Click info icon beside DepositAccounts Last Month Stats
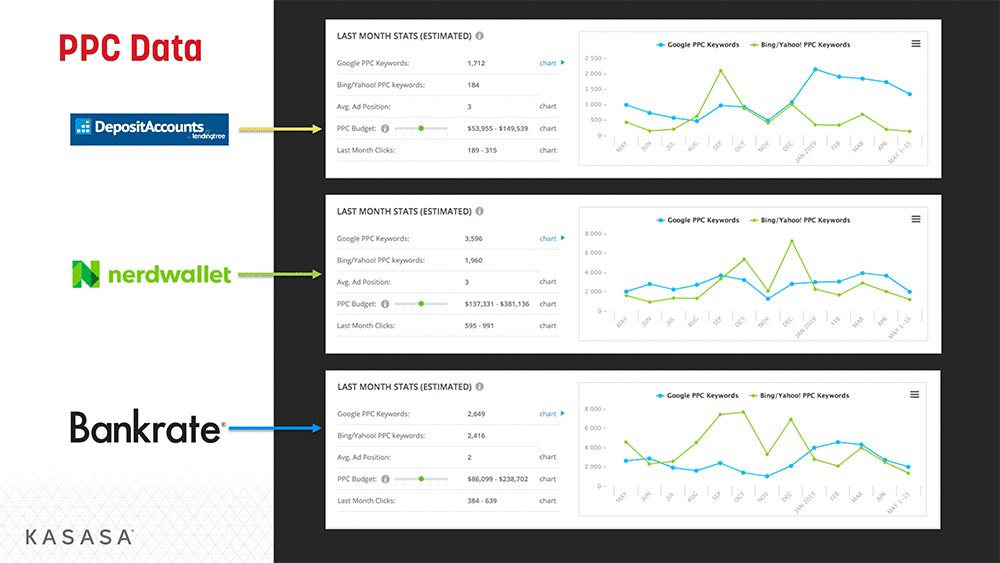 (x=480, y=36)
